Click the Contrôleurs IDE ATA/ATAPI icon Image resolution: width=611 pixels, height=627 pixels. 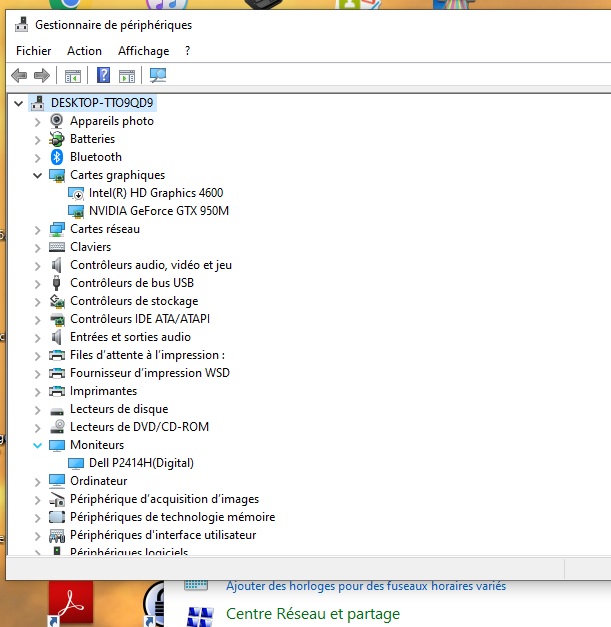click(x=57, y=319)
